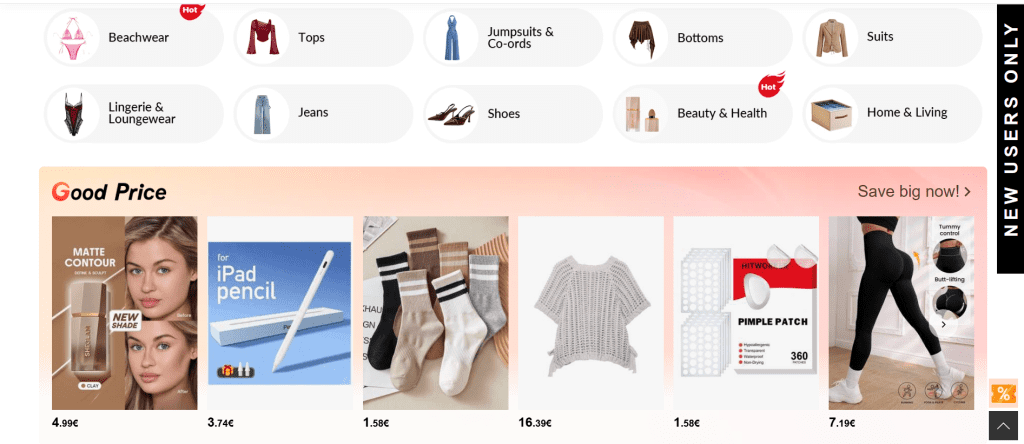Select the Lingerie & Loungewear bodysuit icon
Screen dimensions: 1024x444
pyautogui.click(x=72, y=113)
